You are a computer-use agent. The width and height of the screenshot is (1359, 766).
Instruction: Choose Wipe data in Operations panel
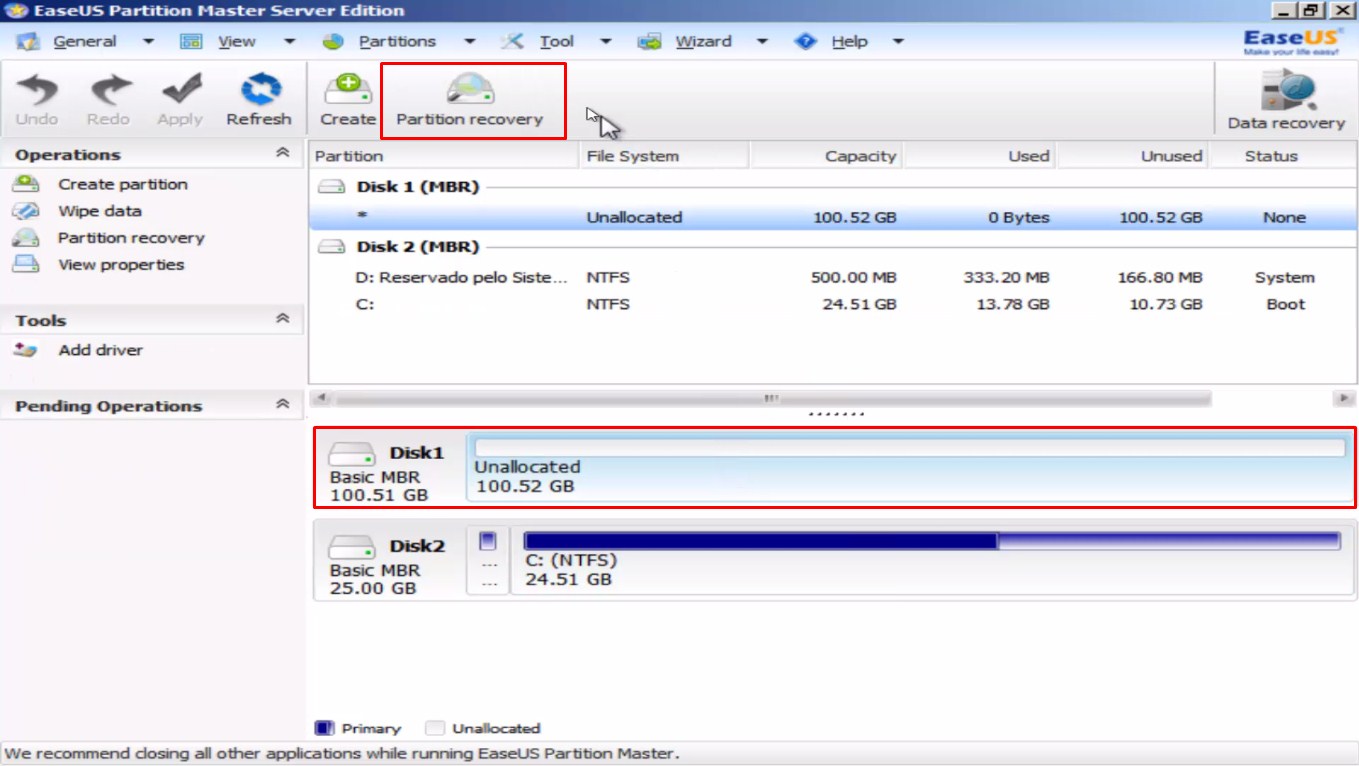tap(99, 211)
